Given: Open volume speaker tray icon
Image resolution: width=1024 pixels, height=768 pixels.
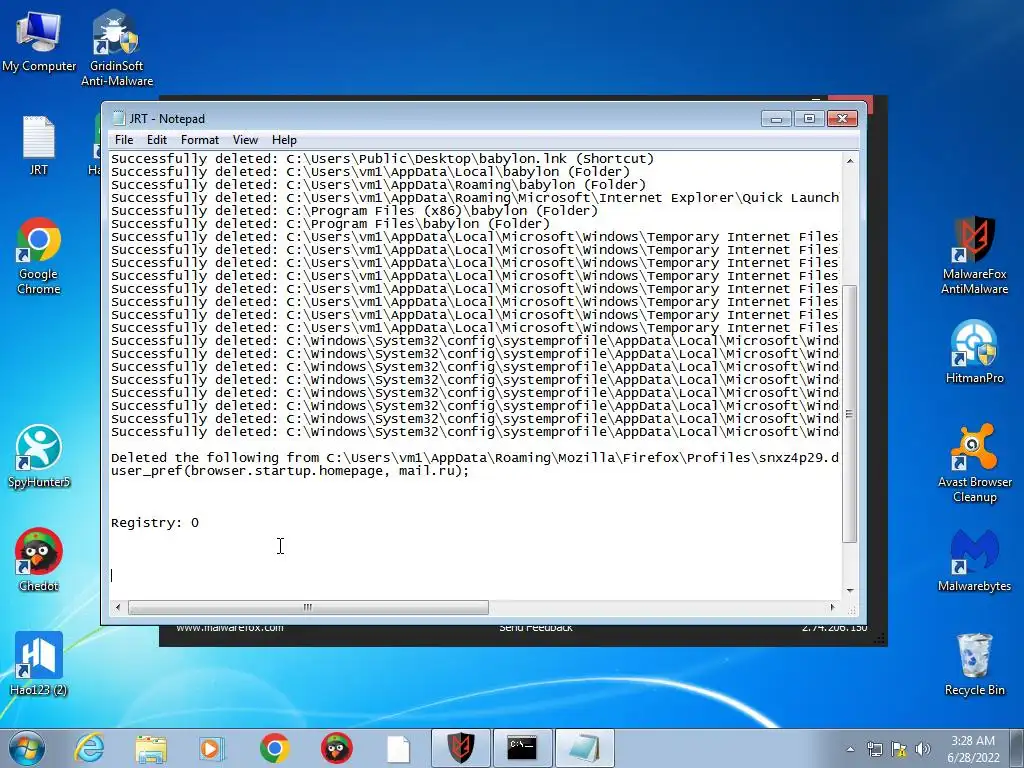Looking at the screenshot, I should pos(922,749).
